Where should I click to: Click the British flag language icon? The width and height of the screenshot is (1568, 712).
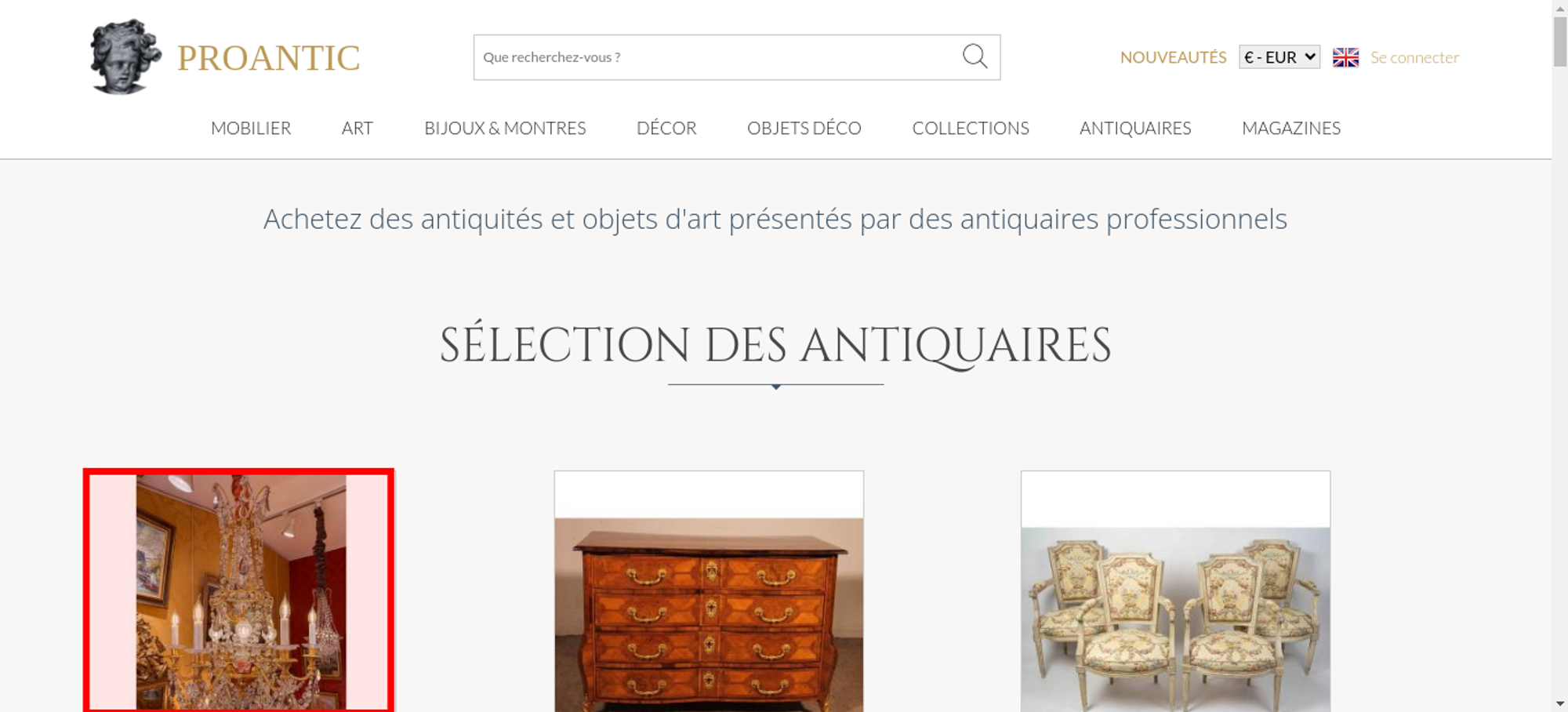1345,57
